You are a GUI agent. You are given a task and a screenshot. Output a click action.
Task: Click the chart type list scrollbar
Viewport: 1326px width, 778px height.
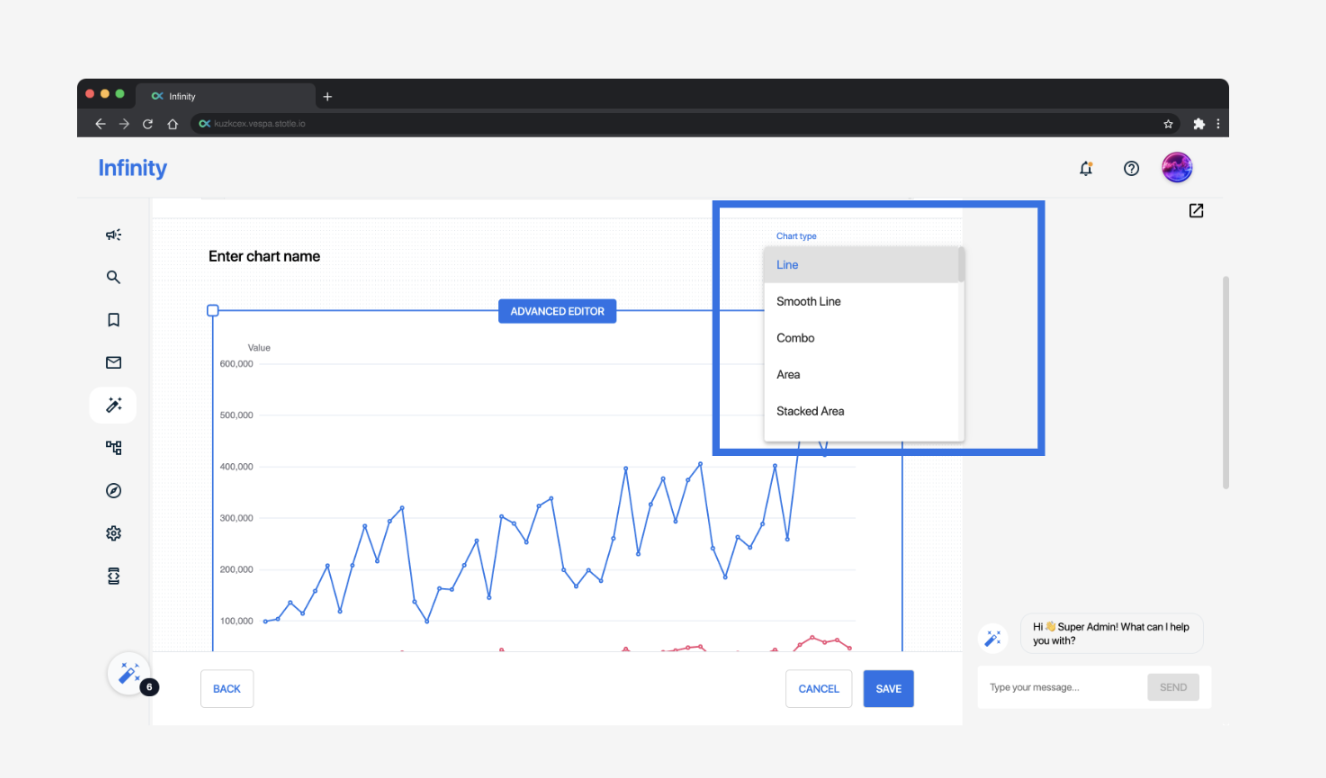coord(961,266)
